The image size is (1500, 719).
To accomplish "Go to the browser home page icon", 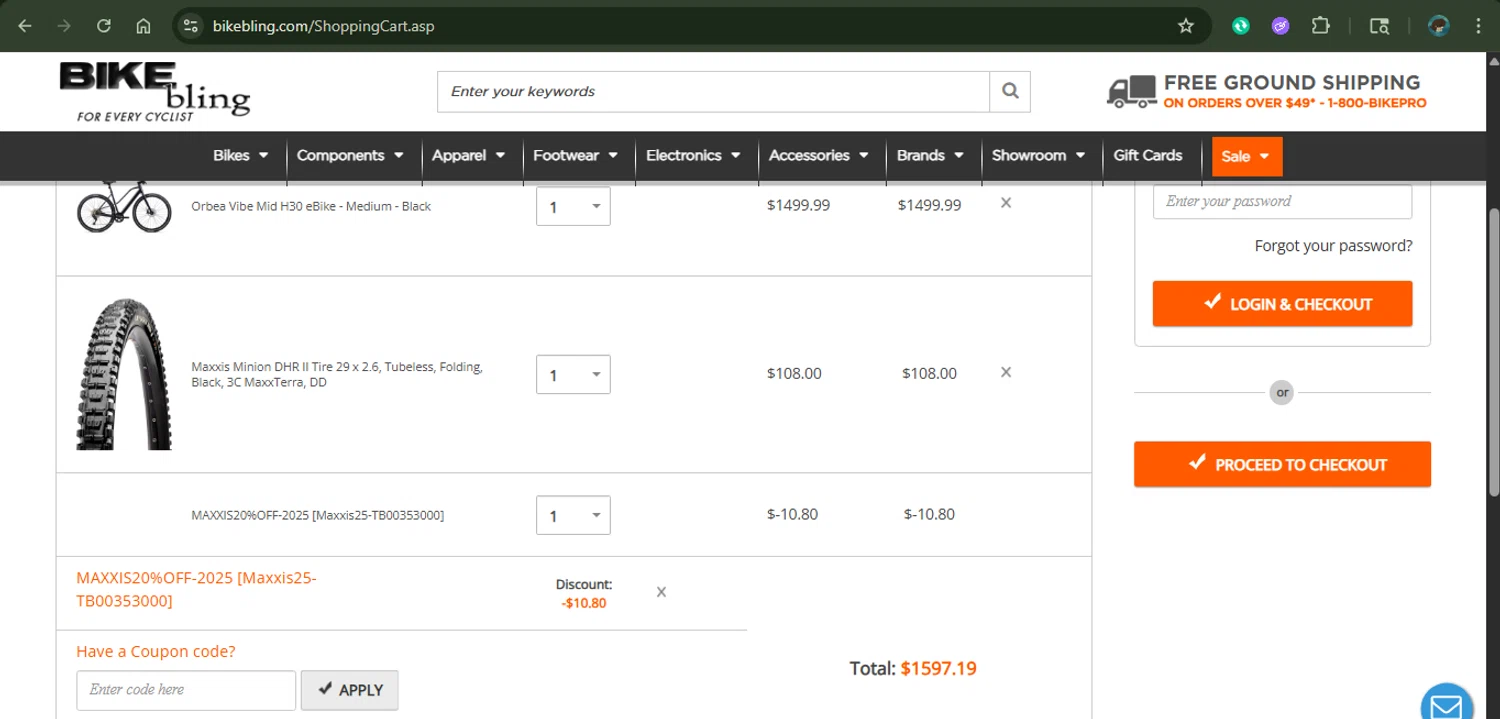I will (143, 26).
